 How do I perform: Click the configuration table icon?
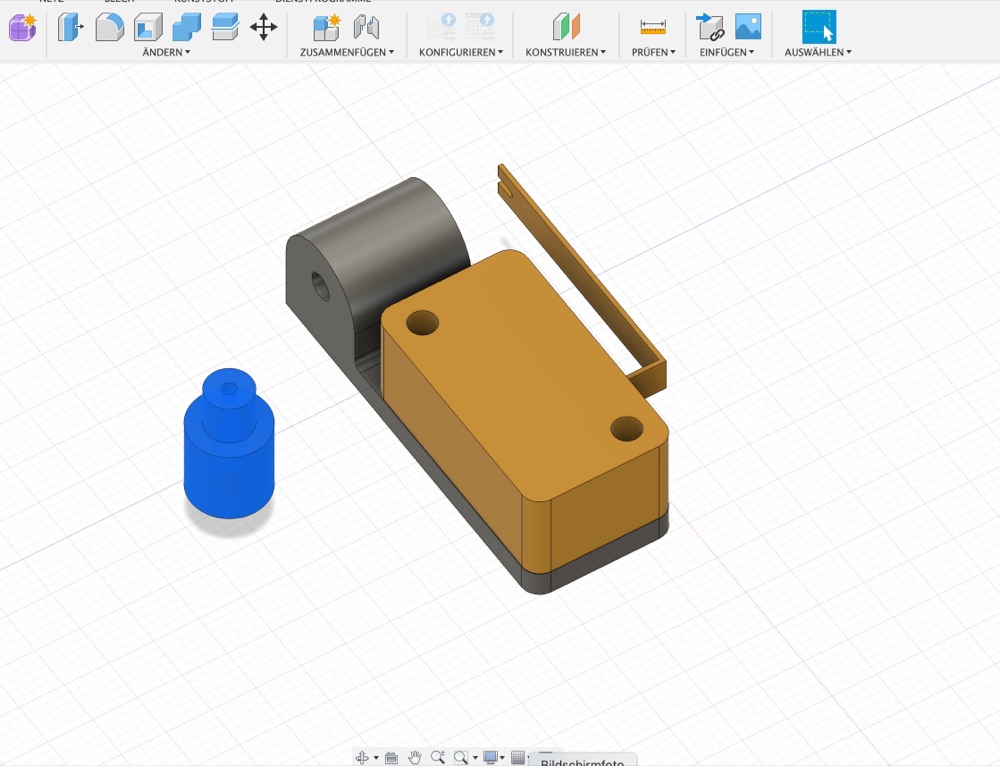tap(480, 27)
